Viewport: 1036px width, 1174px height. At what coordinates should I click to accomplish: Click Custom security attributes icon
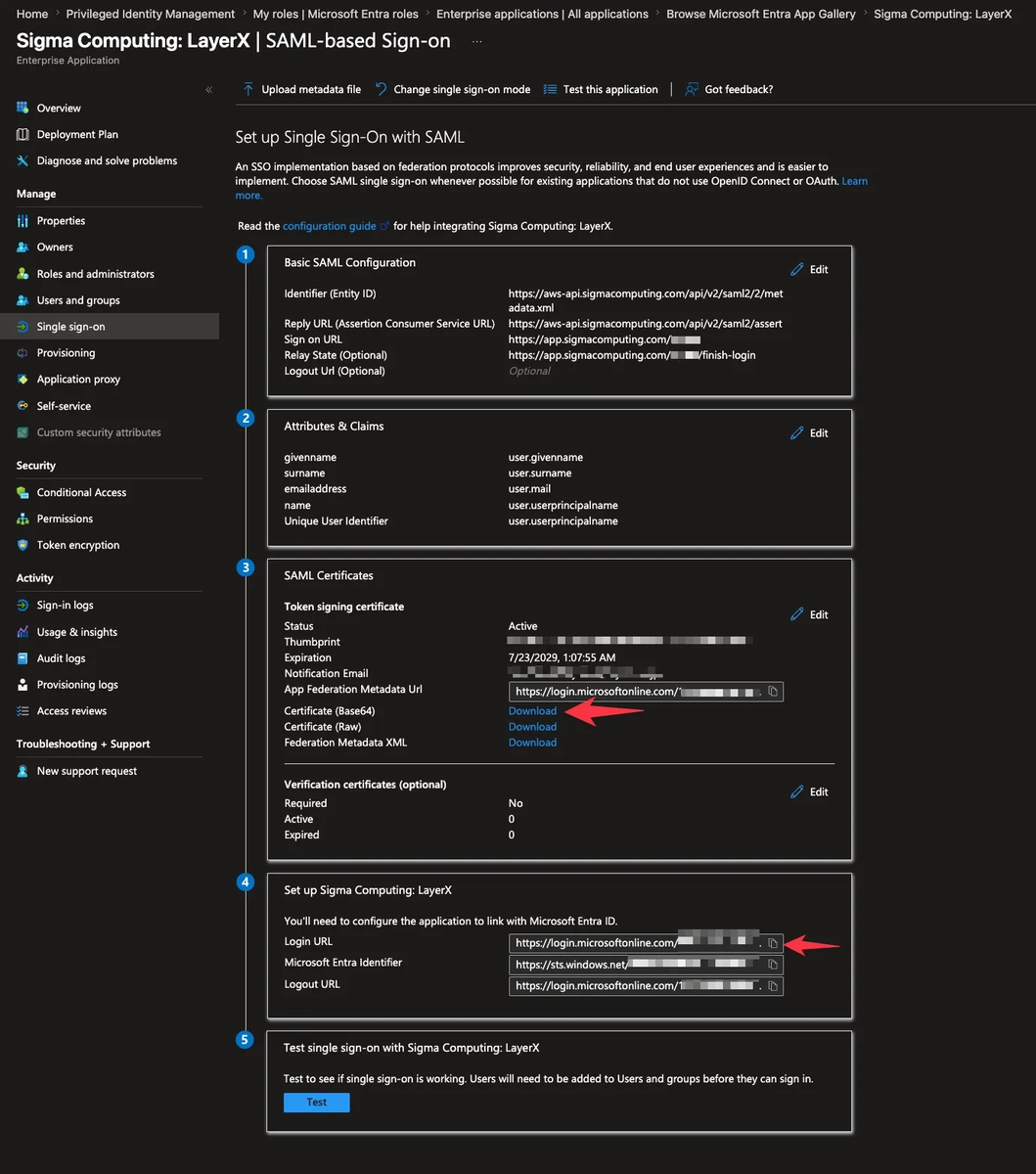[23, 432]
